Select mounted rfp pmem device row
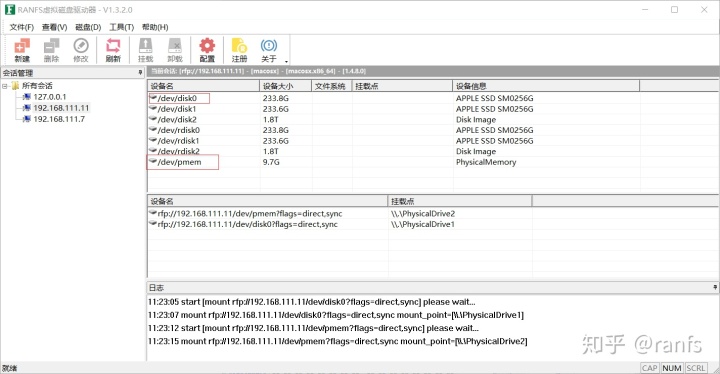 [x=433, y=214]
